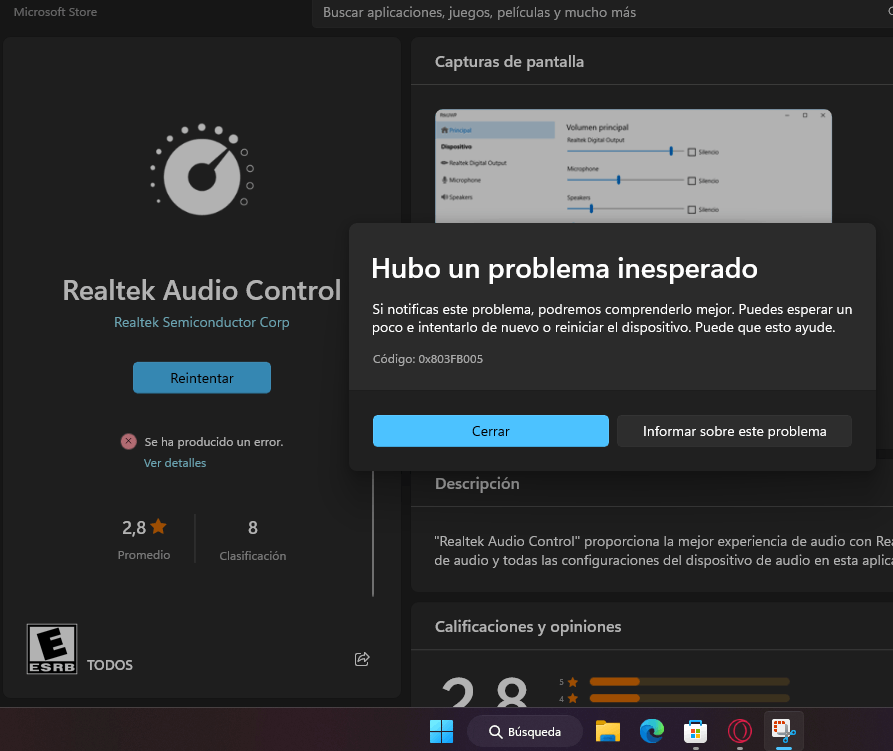This screenshot has width=893, height=751.
Task: Click the red error icon beside the message
Action: tap(127, 441)
